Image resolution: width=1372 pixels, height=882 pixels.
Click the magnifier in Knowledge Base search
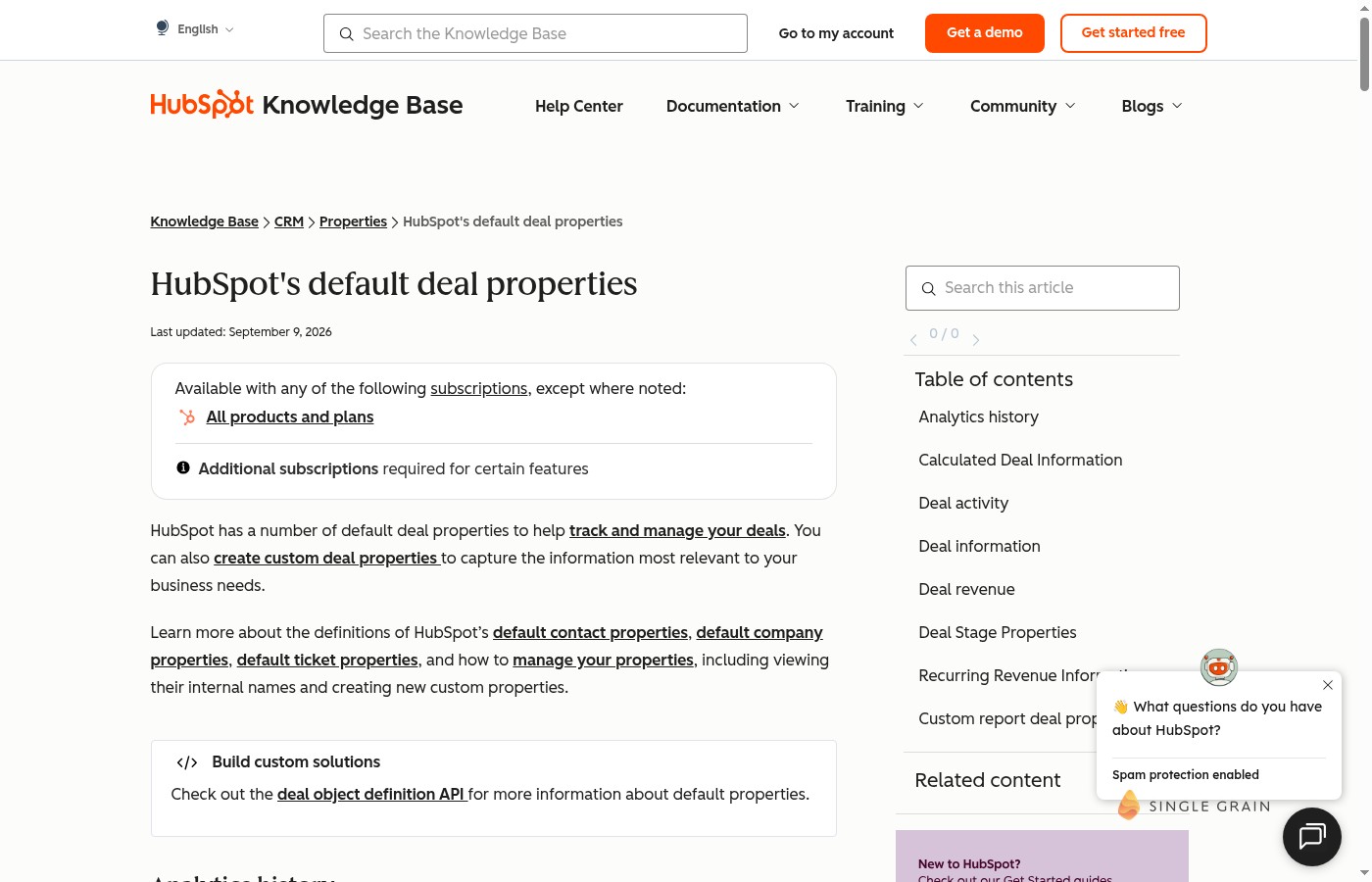point(346,34)
